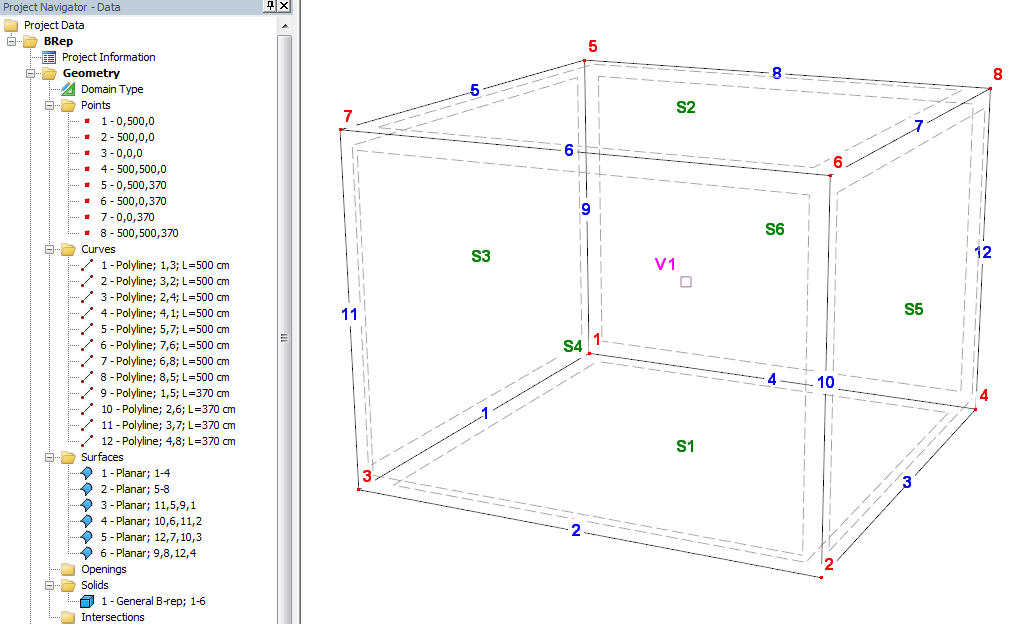Click surface label S3 in the 3D view
This screenshot has height=627, width=1029.
click(x=481, y=256)
